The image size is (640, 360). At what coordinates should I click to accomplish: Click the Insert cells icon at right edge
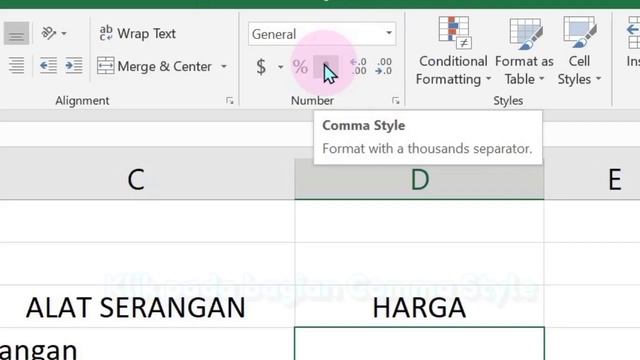coord(633,33)
